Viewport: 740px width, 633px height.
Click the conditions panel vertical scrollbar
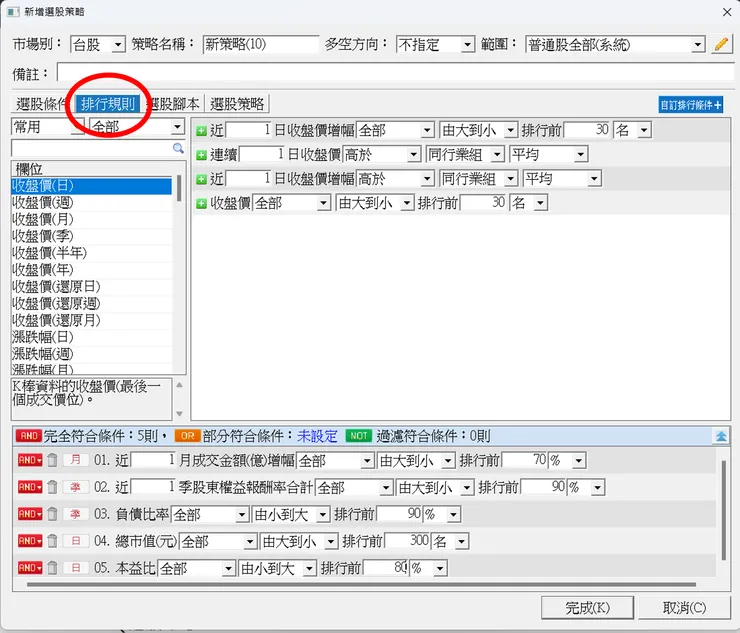coord(724,511)
